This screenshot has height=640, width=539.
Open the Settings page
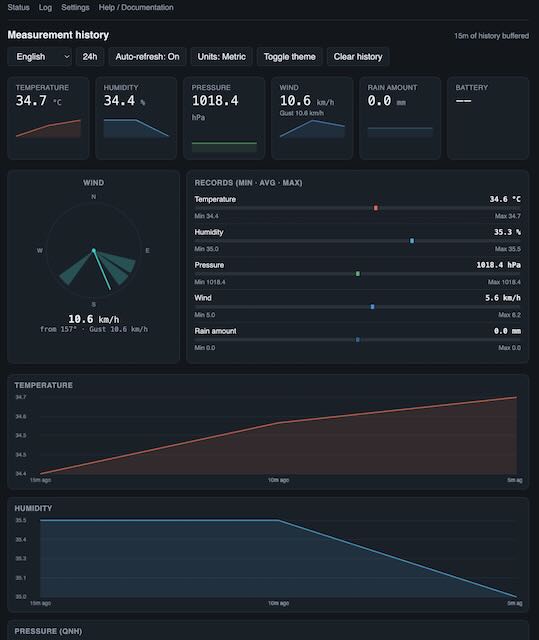click(x=75, y=7)
